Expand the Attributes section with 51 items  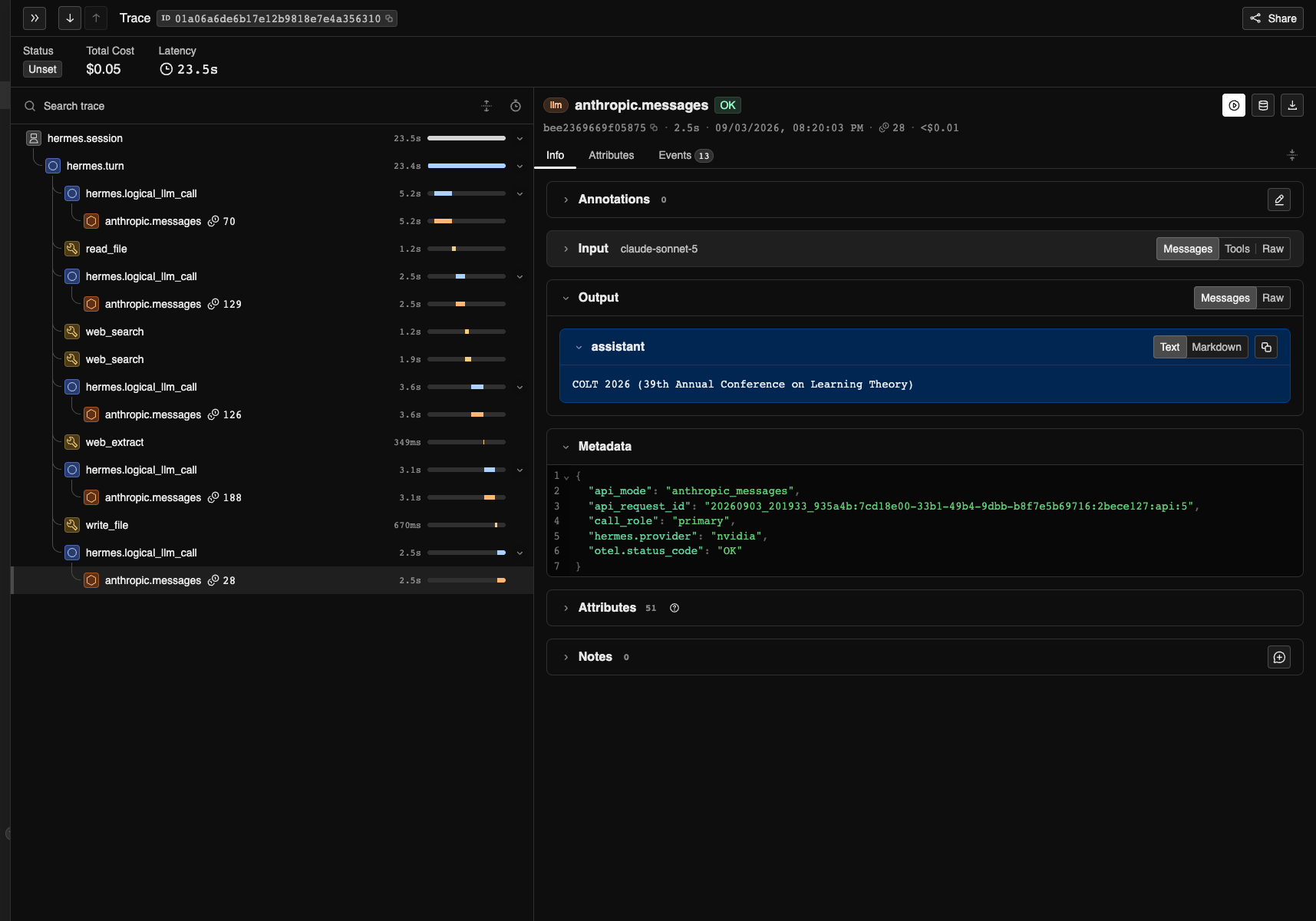click(566, 608)
